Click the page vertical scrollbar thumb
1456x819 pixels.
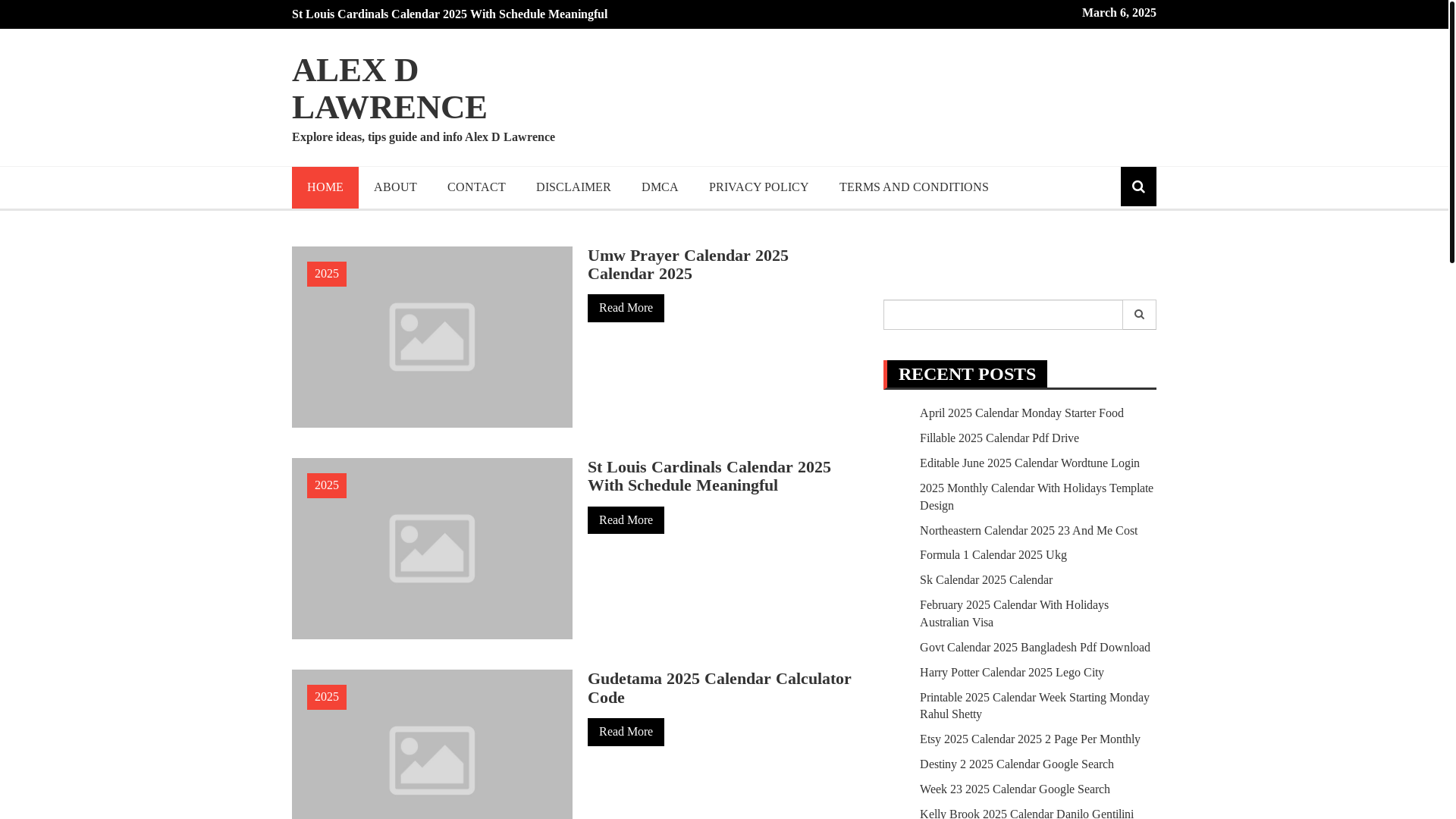(x=1452, y=131)
